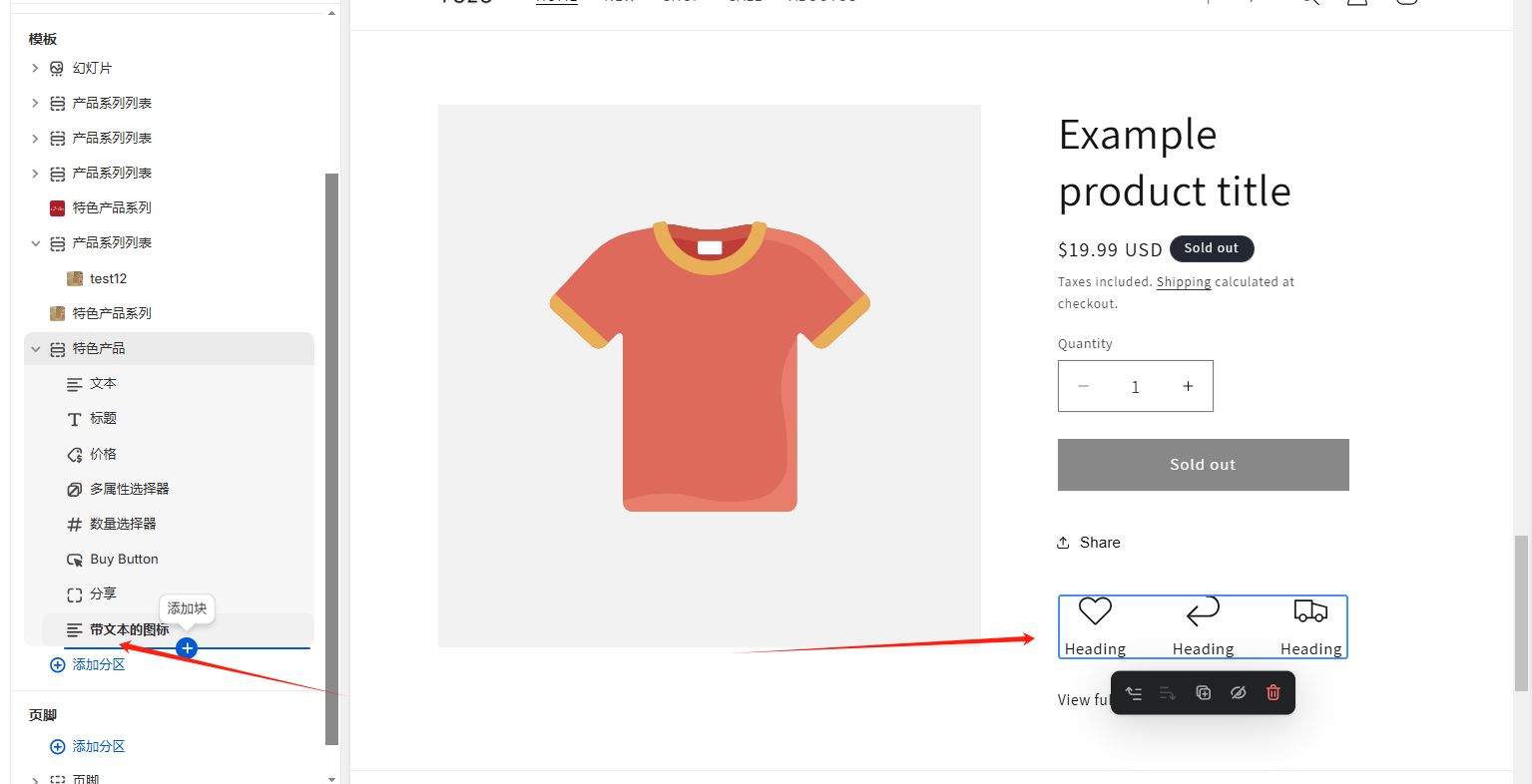Delete the block using the red trash icon
Viewport: 1532px width, 784px height.
pos(1273,692)
